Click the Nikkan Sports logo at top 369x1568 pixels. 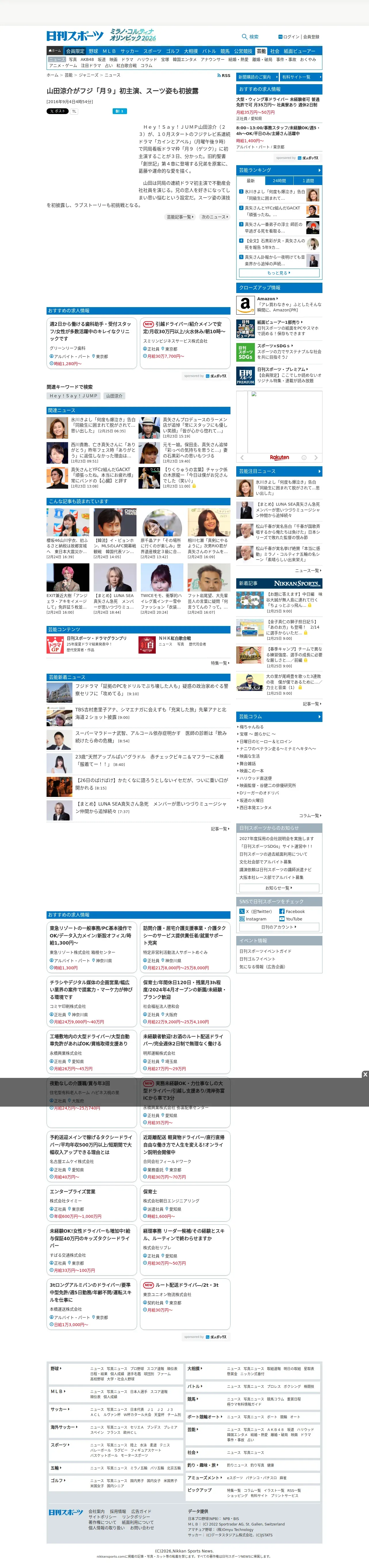click(x=75, y=35)
